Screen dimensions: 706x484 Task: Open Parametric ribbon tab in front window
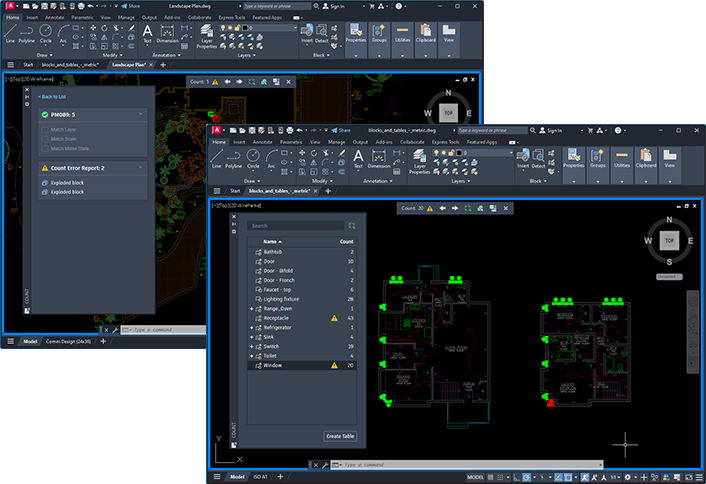(291, 142)
